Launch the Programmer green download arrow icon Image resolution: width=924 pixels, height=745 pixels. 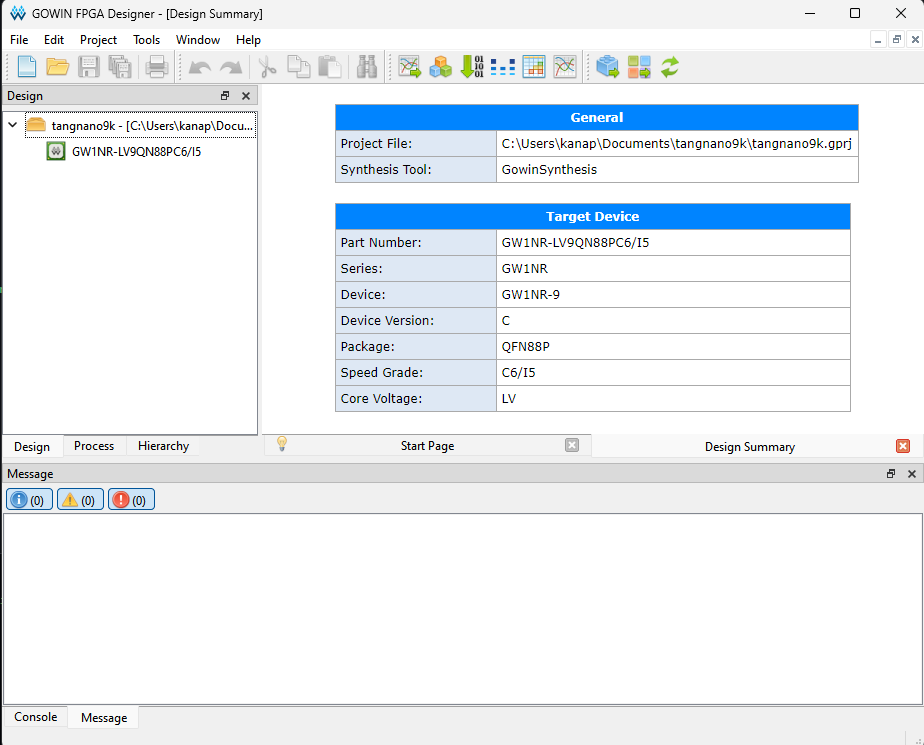[x=472, y=67]
